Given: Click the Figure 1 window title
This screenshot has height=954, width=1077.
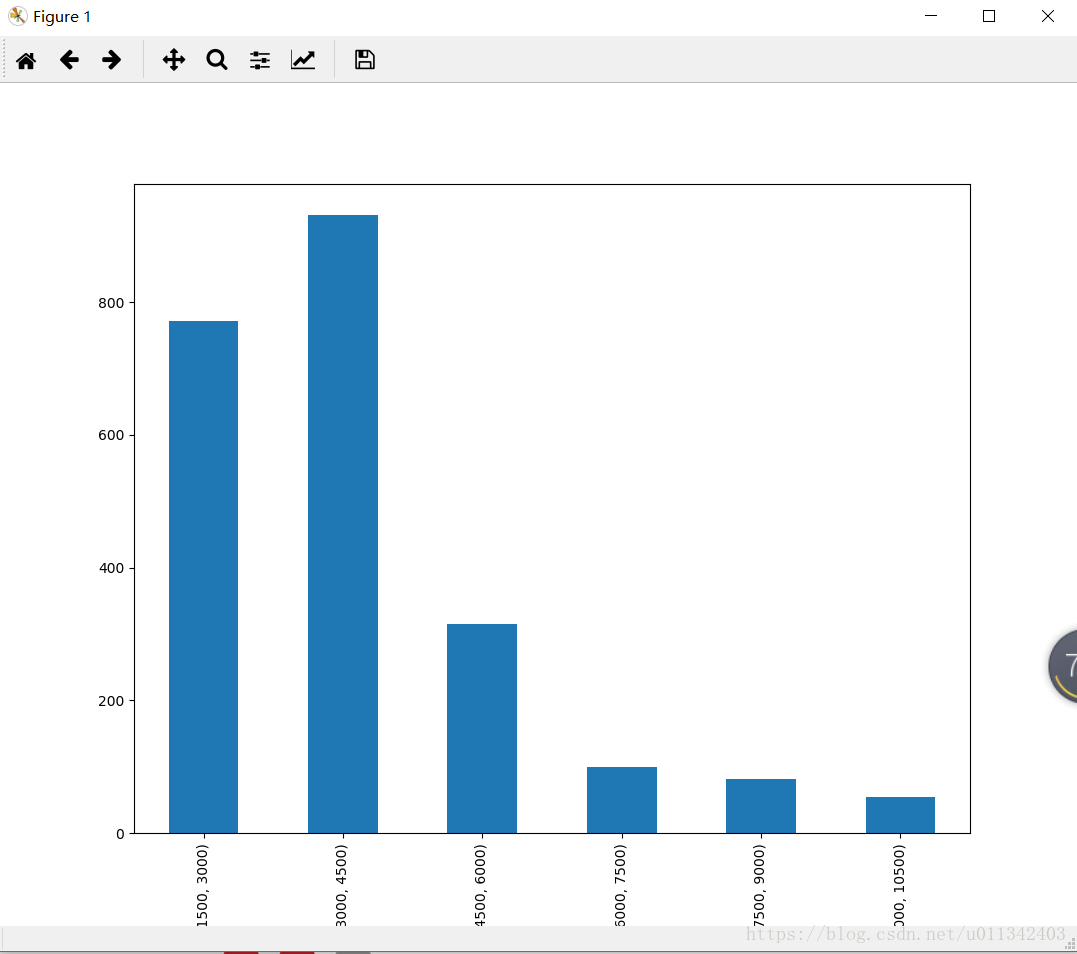Looking at the screenshot, I should (62, 16).
